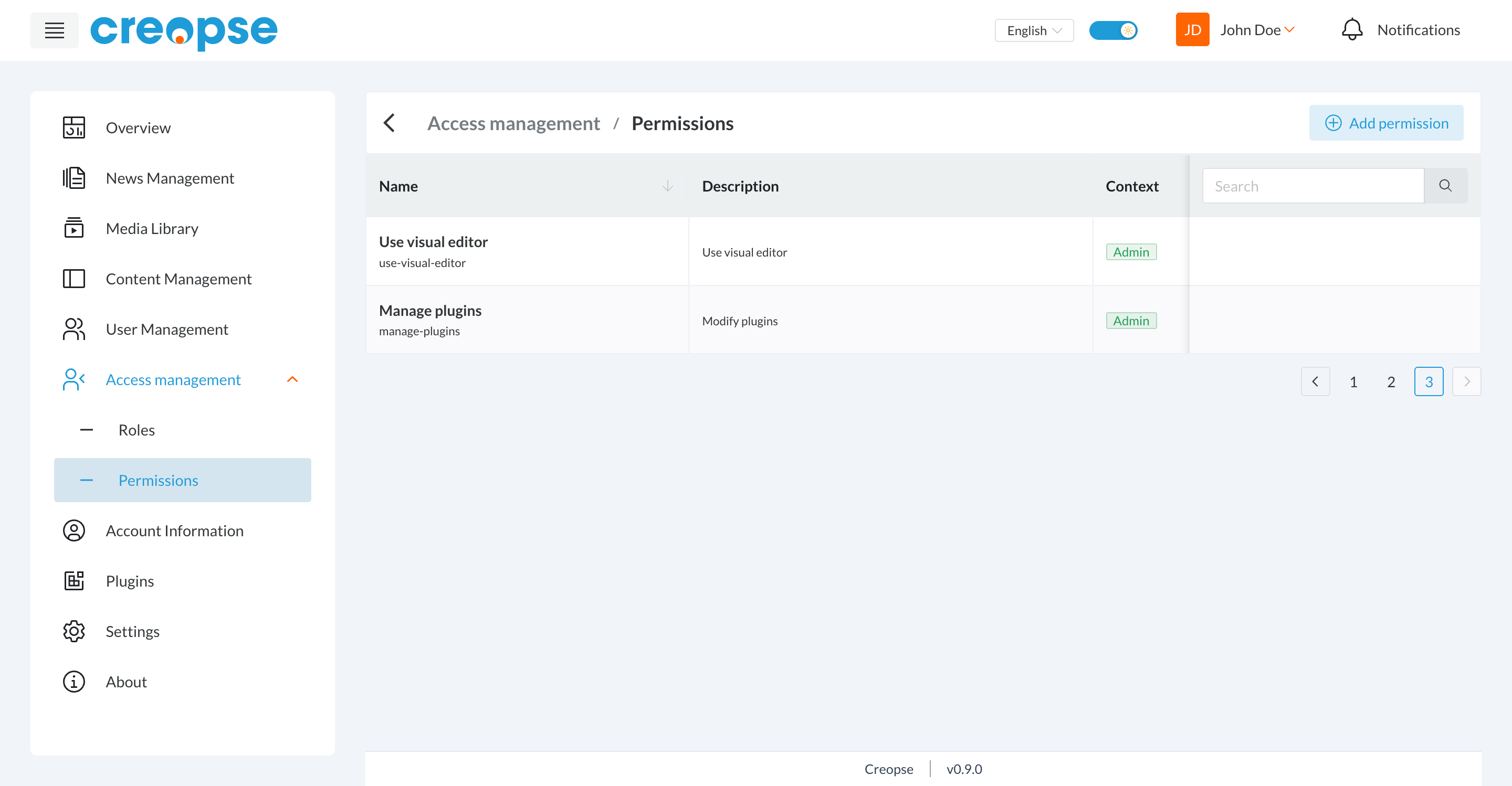Click the Creopse footer text
Viewport: 1512px width, 786px height.
(889, 769)
